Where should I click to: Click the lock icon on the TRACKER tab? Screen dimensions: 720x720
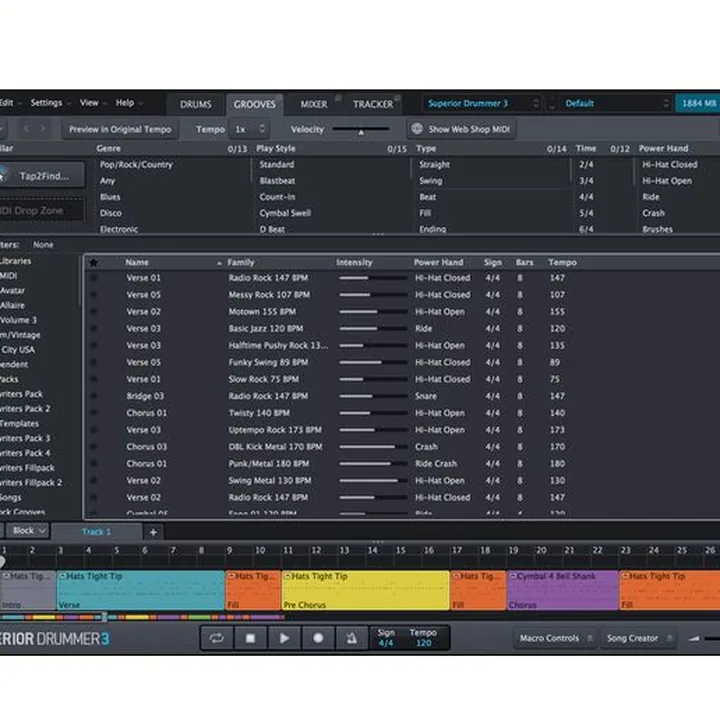click(x=398, y=97)
